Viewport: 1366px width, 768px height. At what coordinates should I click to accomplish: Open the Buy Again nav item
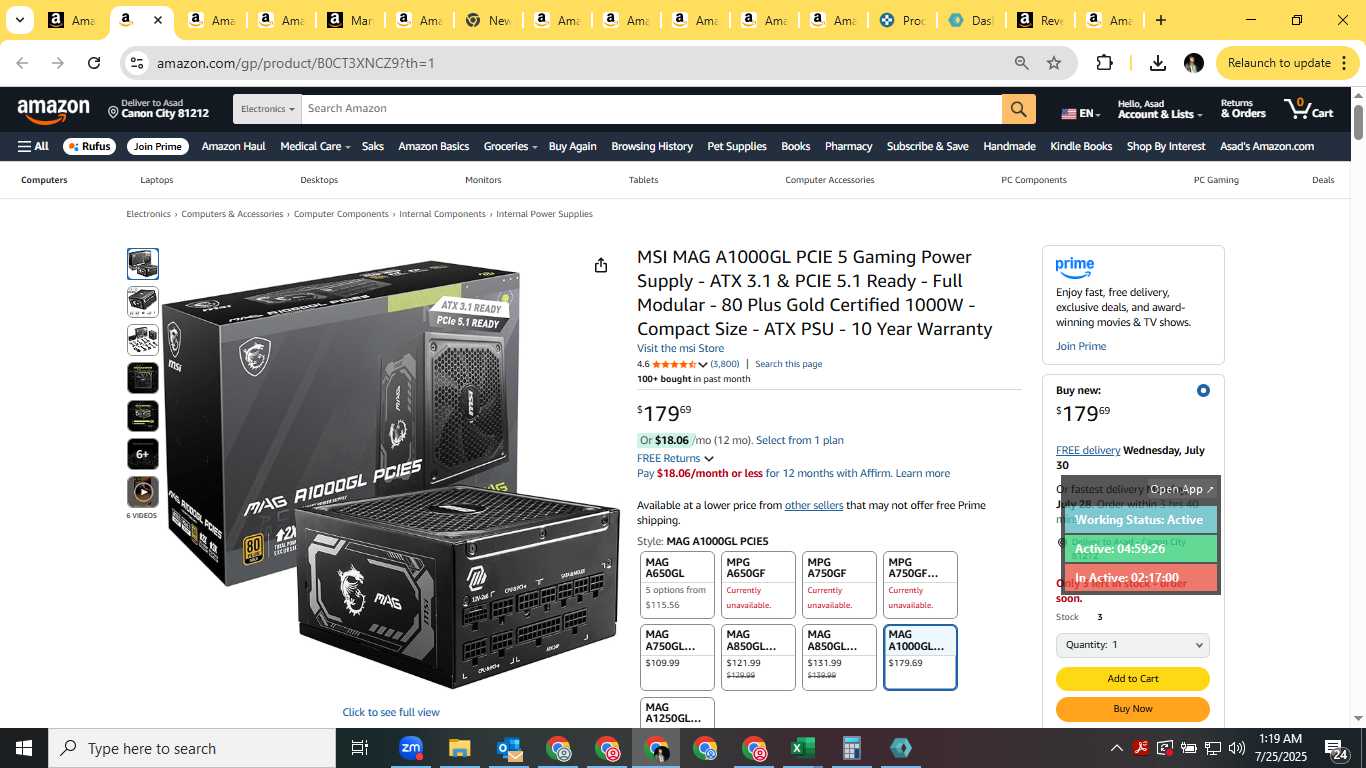pyautogui.click(x=572, y=146)
